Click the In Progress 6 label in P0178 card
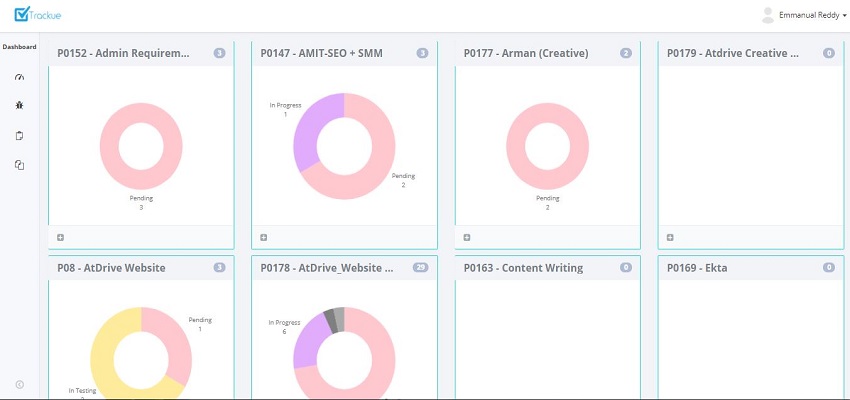This screenshot has width=850, height=400. (x=284, y=327)
